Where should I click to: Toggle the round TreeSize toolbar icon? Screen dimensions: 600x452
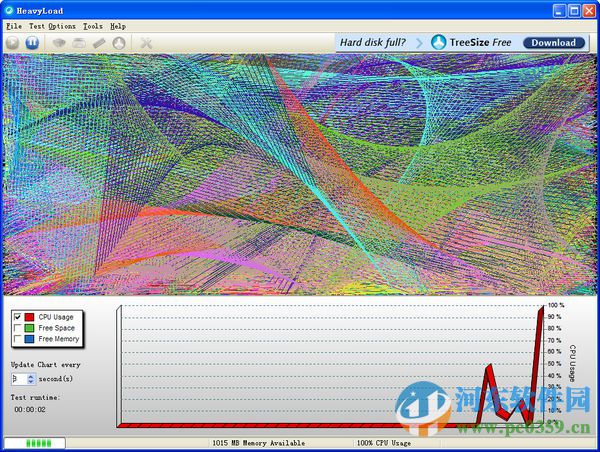pos(119,43)
